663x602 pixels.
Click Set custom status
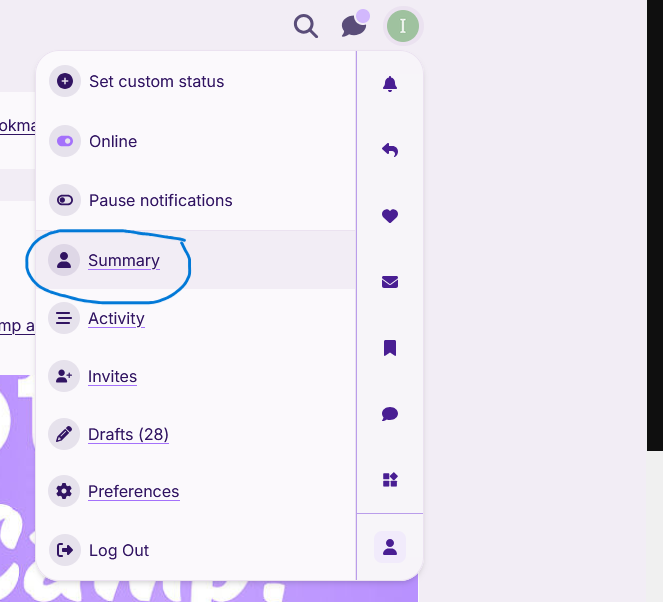(196, 81)
